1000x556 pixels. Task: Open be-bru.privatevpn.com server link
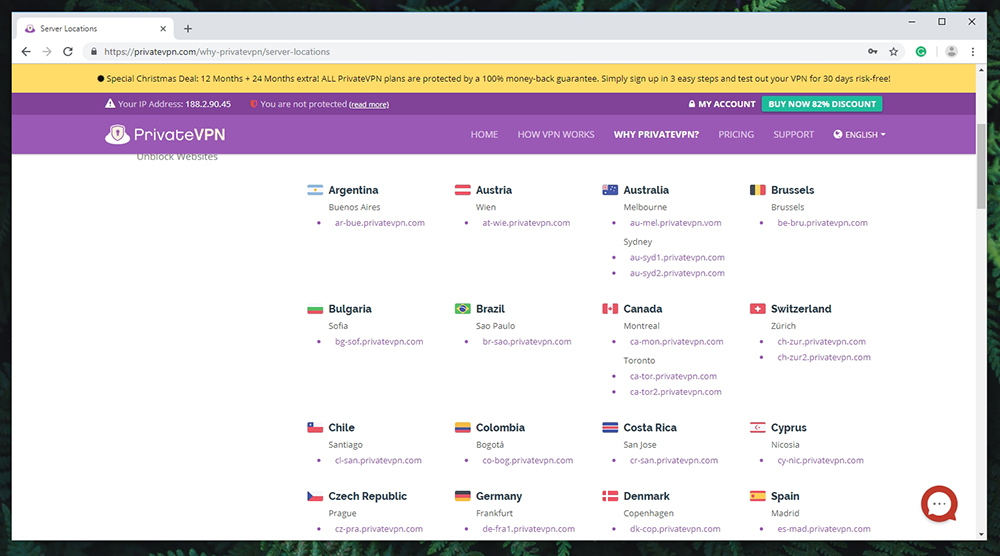click(822, 223)
